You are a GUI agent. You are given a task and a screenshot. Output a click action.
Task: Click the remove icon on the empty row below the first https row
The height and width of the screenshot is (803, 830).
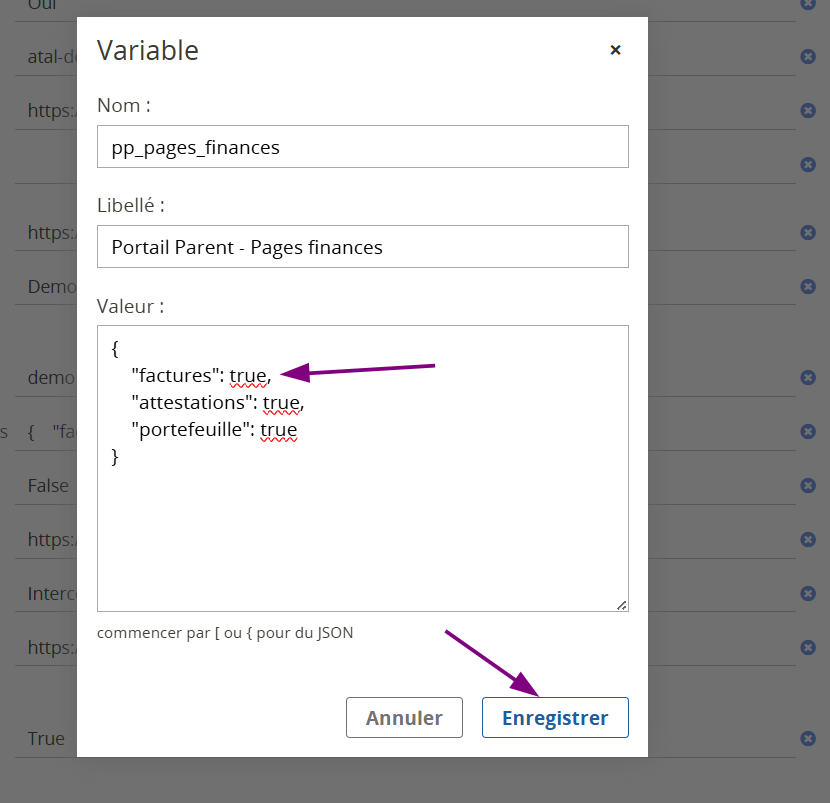808,165
